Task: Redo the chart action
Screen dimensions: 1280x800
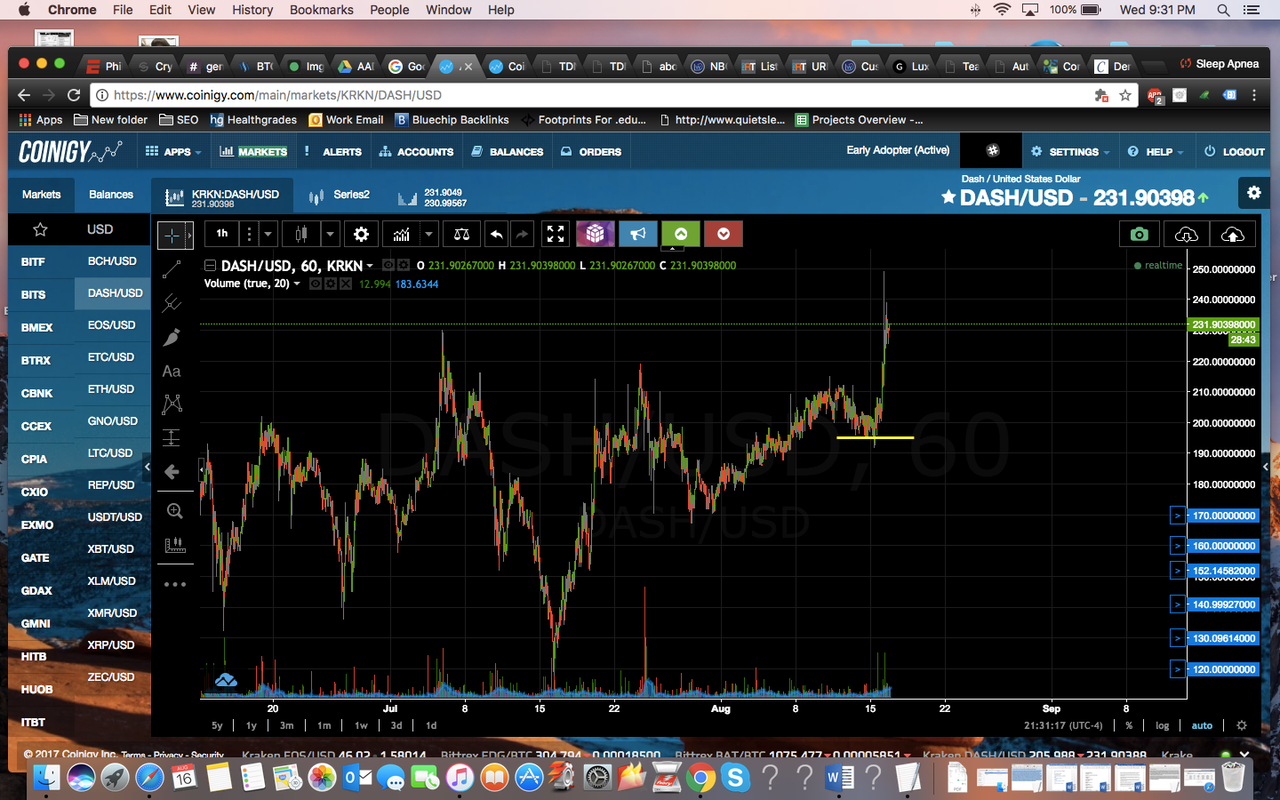Action: (x=522, y=234)
